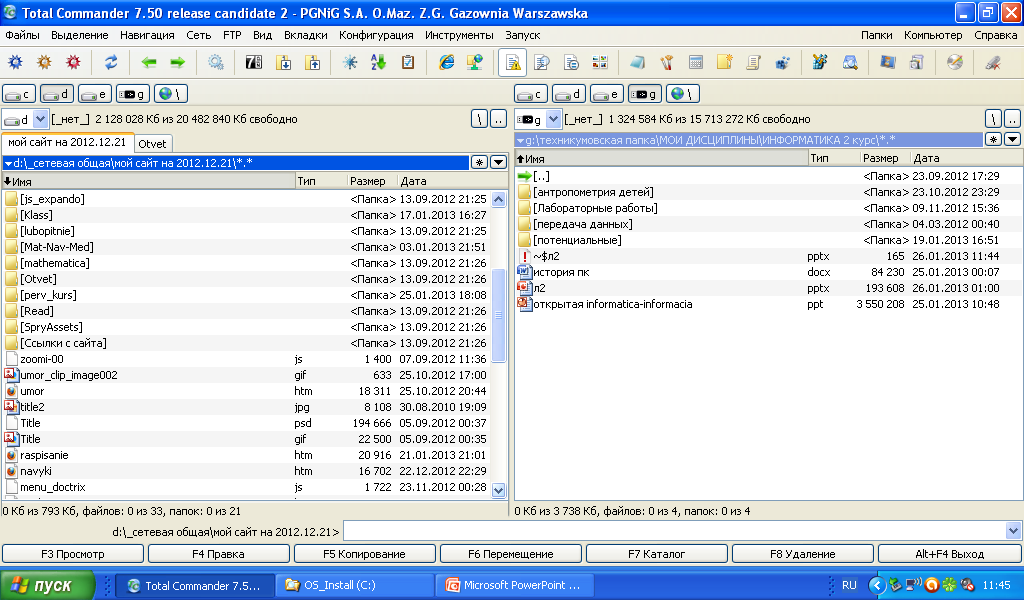Open the Выделение menu

tap(80, 35)
